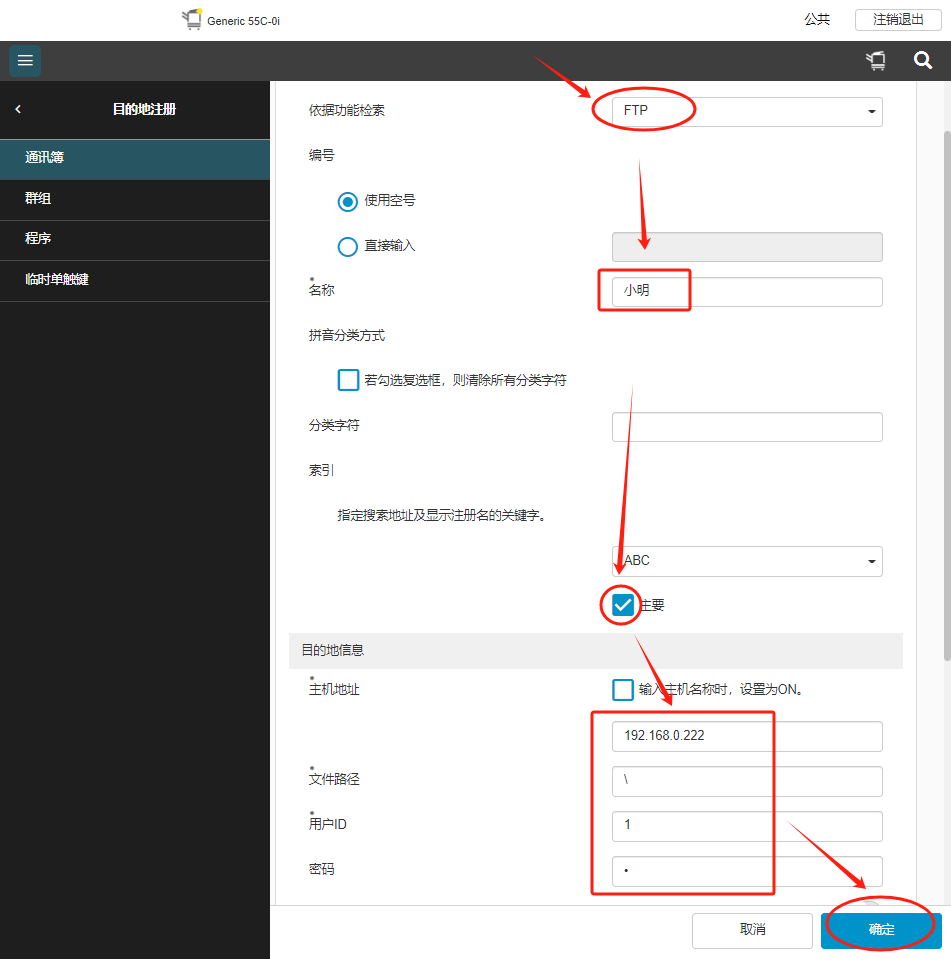Check the hostname input ON checkbox
This screenshot has width=951, height=959.
pos(623,689)
